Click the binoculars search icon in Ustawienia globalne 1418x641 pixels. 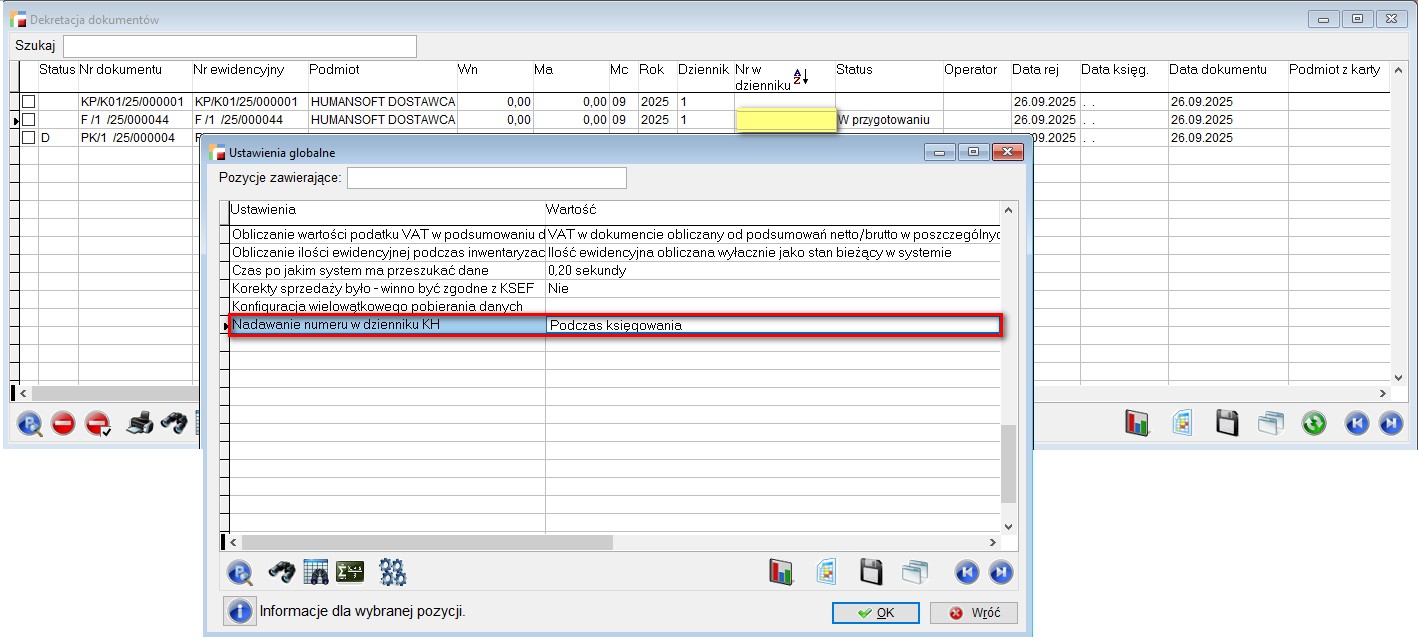point(283,572)
